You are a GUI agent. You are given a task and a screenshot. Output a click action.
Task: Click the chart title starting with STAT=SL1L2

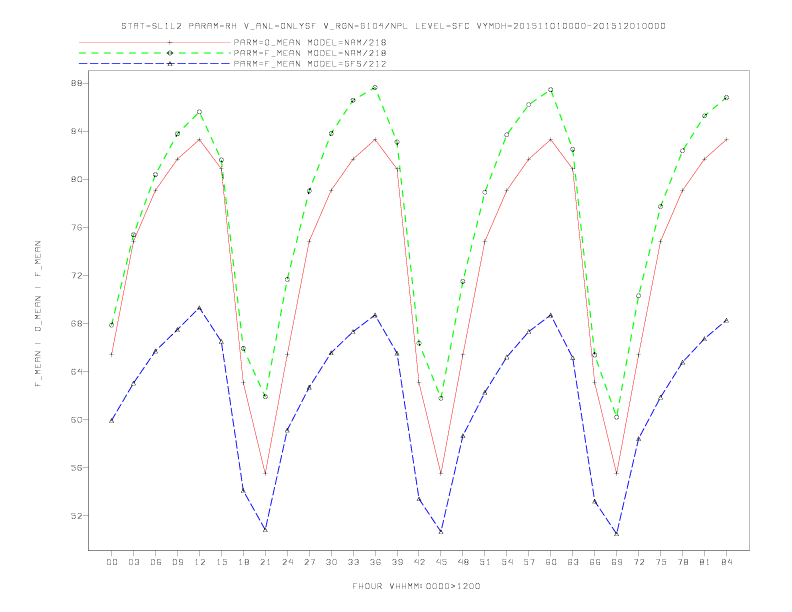pyautogui.click(x=393, y=26)
